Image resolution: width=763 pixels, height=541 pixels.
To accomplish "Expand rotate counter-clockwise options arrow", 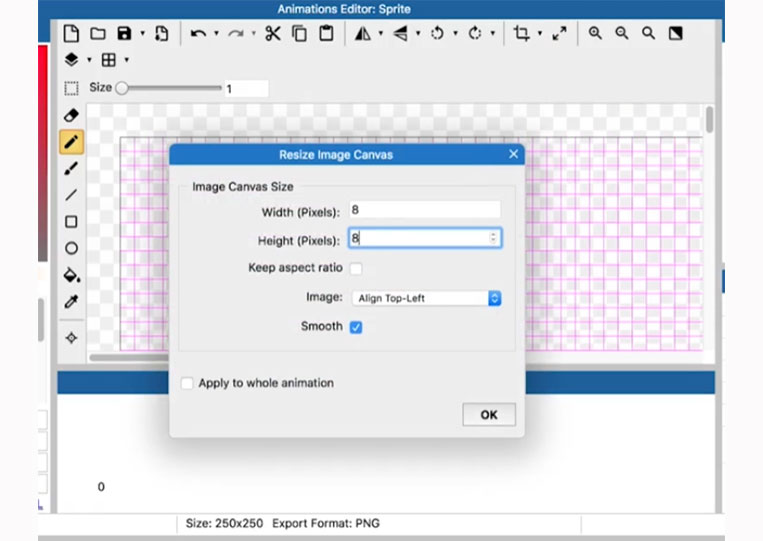I will pyautogui.click(x=455, y=34).
